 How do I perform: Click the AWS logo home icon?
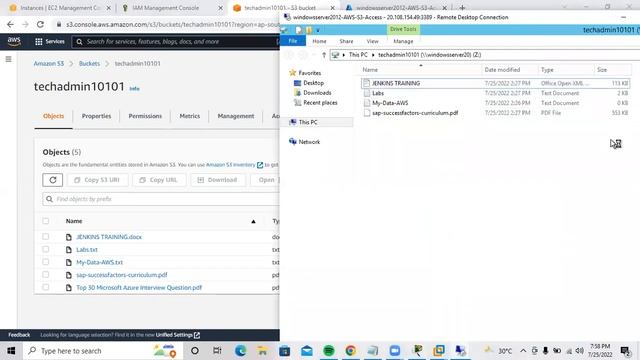[14, 41]
